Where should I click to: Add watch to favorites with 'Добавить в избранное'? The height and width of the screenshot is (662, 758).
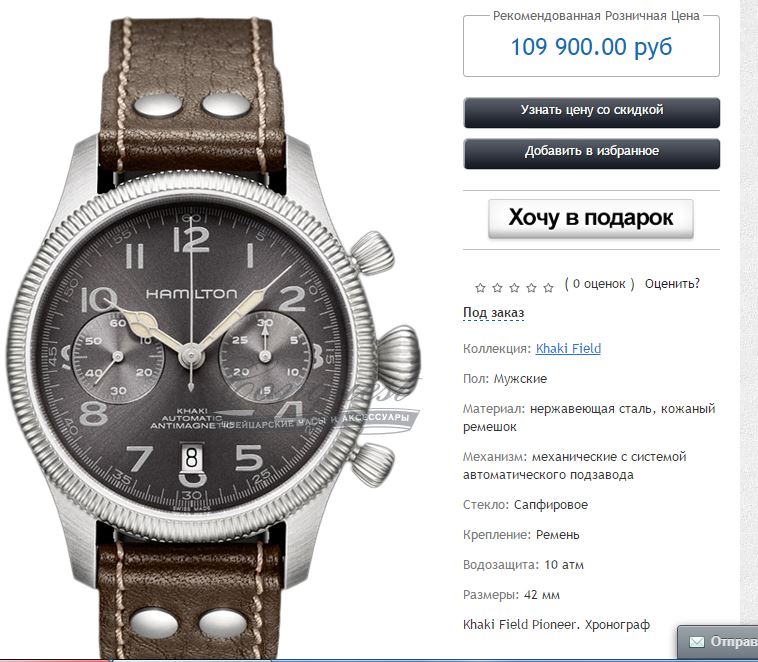[592, 154]
